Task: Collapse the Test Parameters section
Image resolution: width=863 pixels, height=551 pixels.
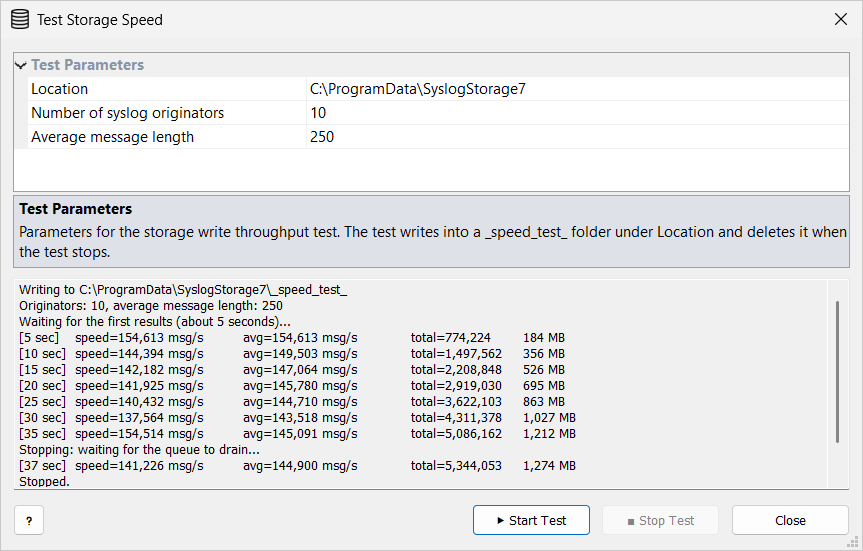Action: coord(21,66)
